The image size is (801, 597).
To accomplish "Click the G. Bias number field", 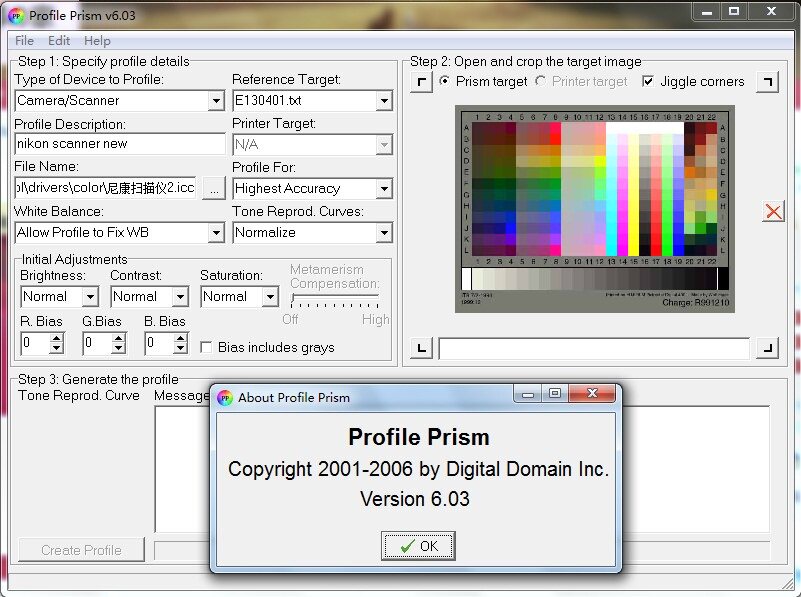I will 97,343.
